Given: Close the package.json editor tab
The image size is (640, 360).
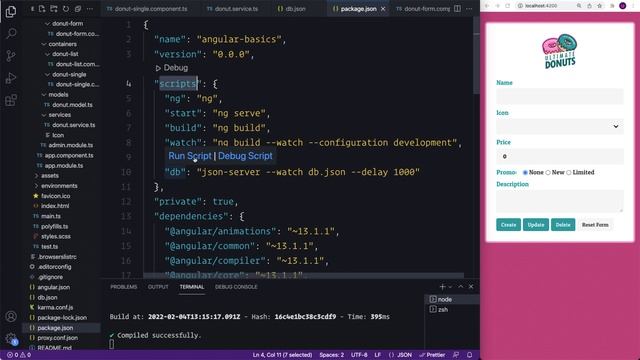Looking at the screenshot, I should (x=383, y=9).
